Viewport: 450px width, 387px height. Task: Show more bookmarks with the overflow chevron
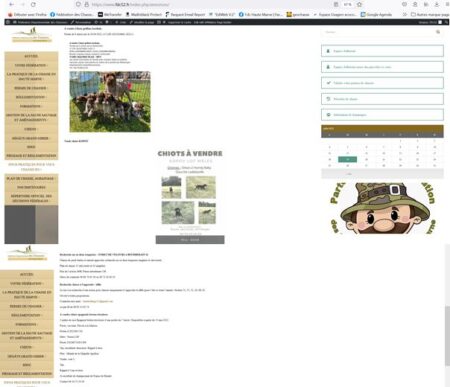pyautogui.click(x=405, y=14)
